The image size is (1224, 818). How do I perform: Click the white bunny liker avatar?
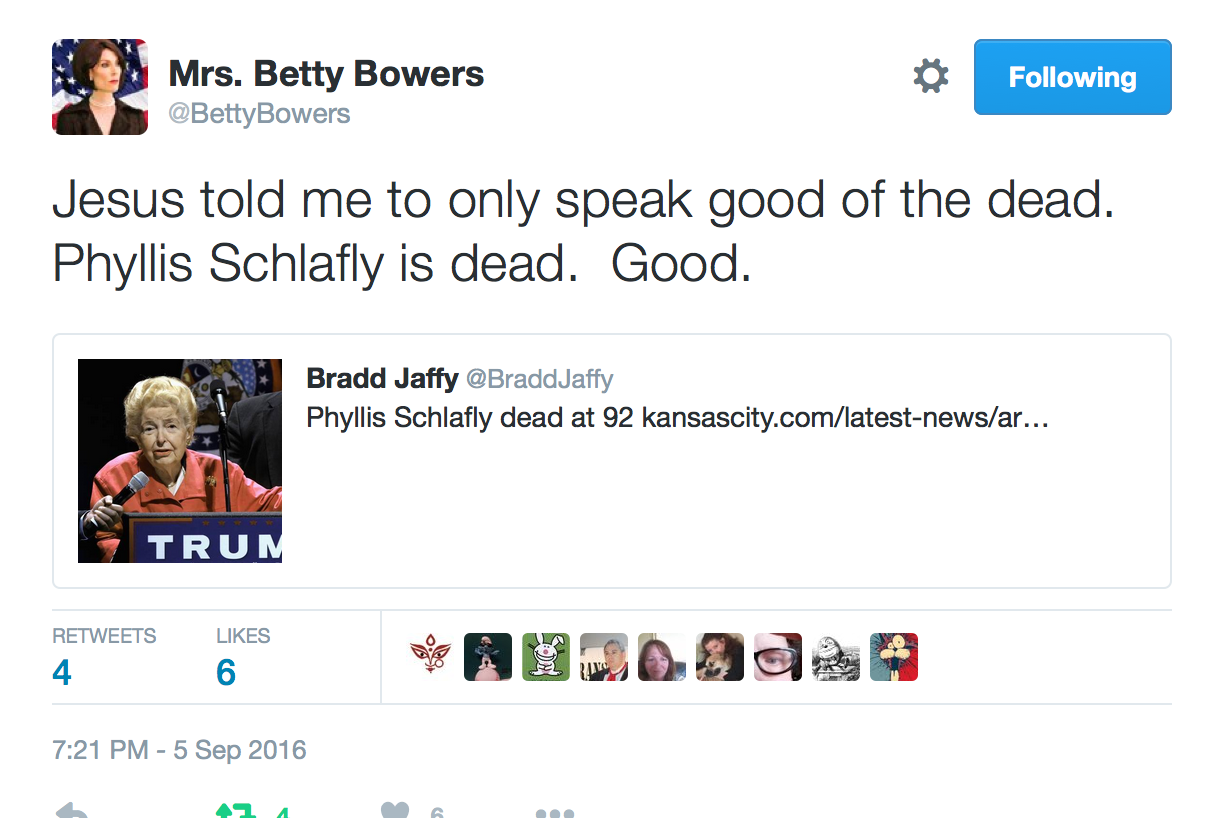[x=546, y=657]
